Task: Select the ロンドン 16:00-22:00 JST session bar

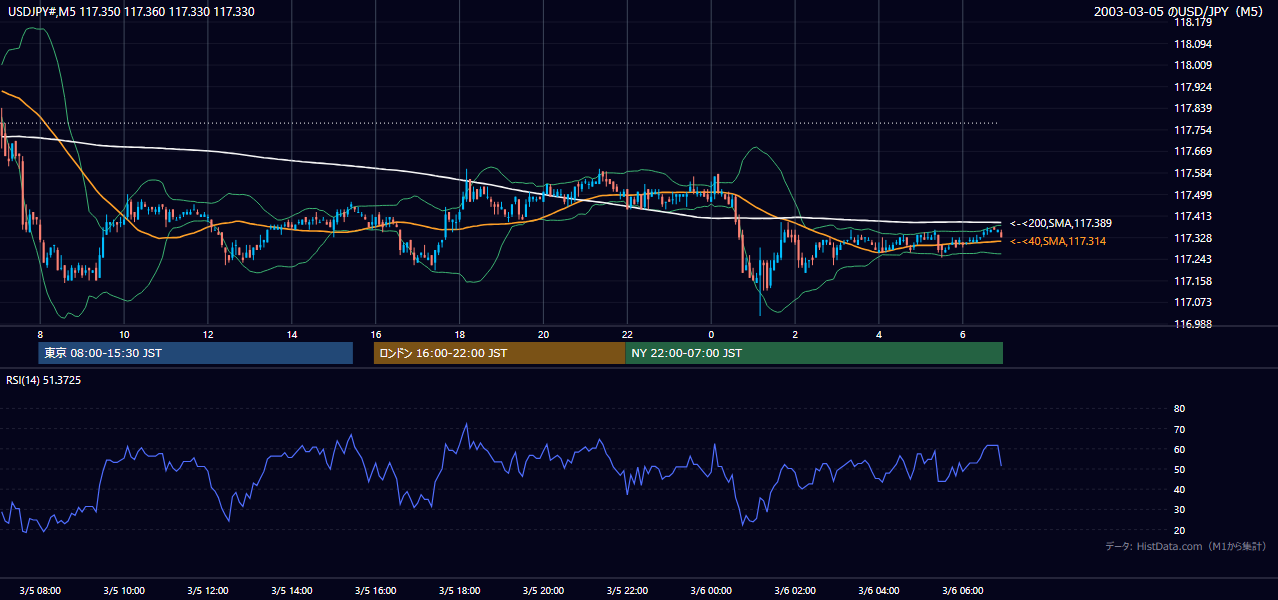Action: coord(499,353)
